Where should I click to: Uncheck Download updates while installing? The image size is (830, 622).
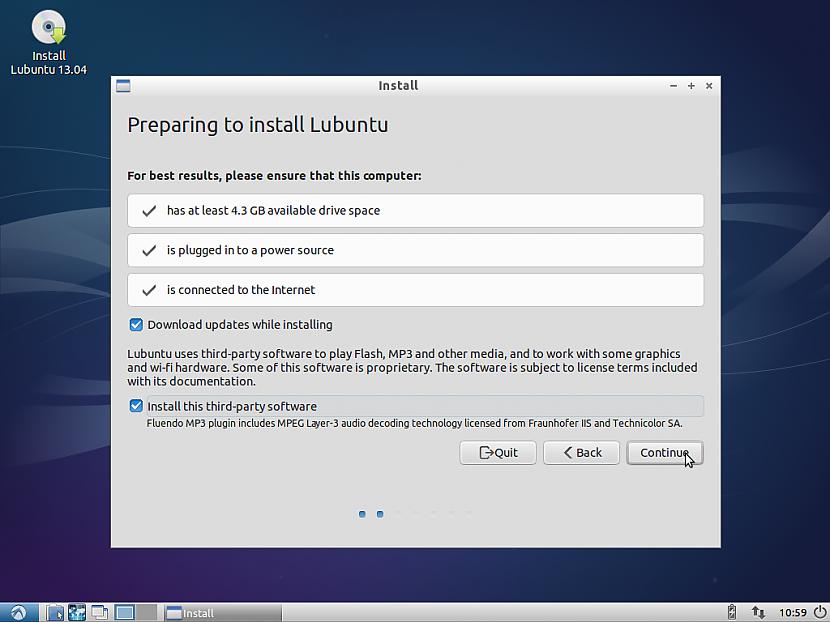136,324
